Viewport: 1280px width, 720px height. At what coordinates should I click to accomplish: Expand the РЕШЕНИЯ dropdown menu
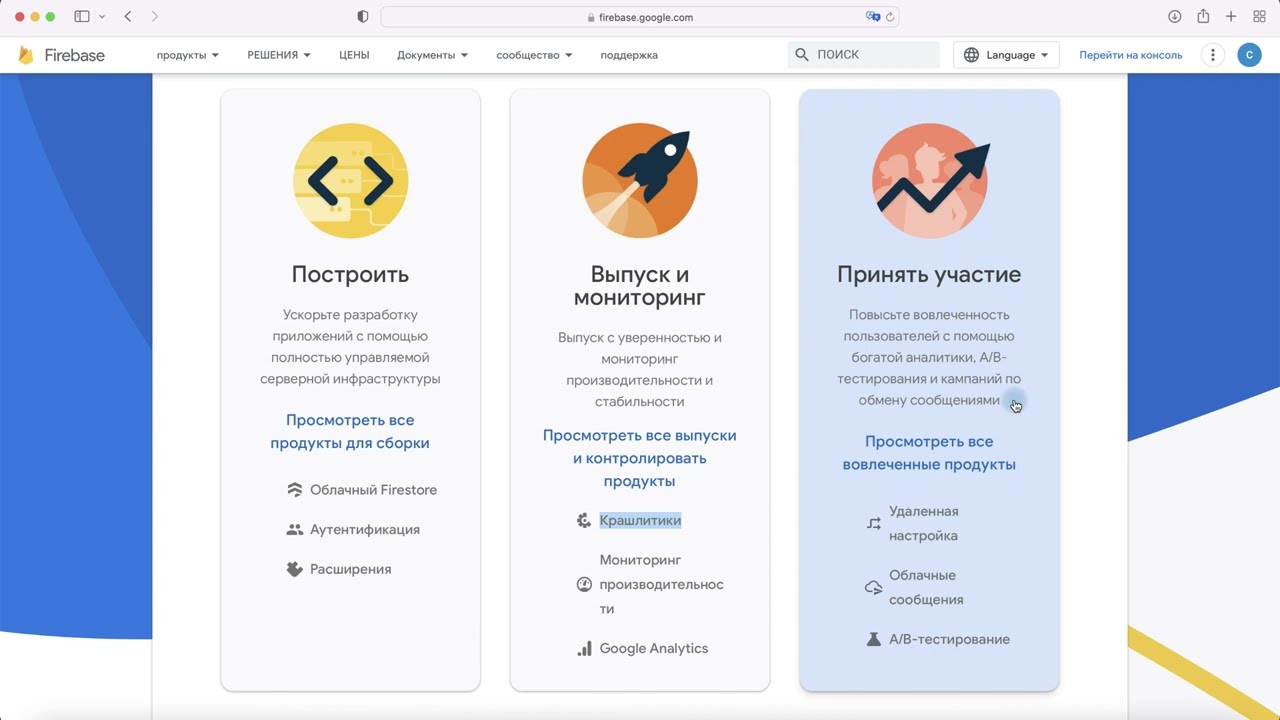point(279,55)
